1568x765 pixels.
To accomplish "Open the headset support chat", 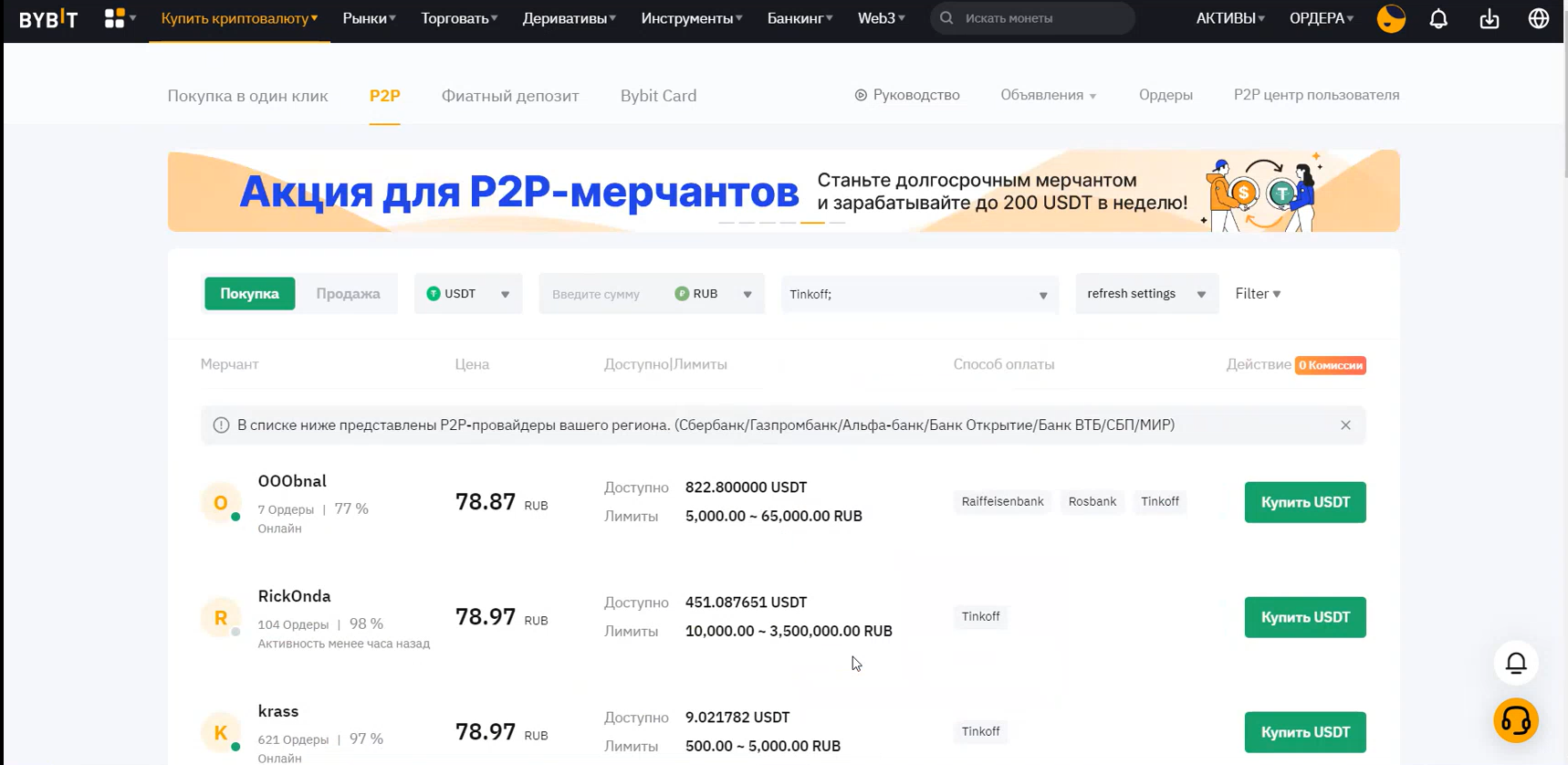I will tap(1516, 720).
